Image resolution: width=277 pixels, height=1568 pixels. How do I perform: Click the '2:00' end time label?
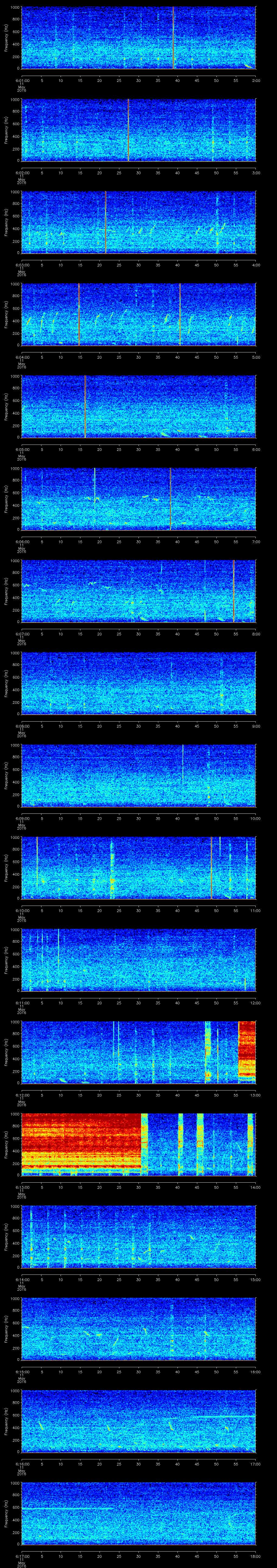coord(256,80)
